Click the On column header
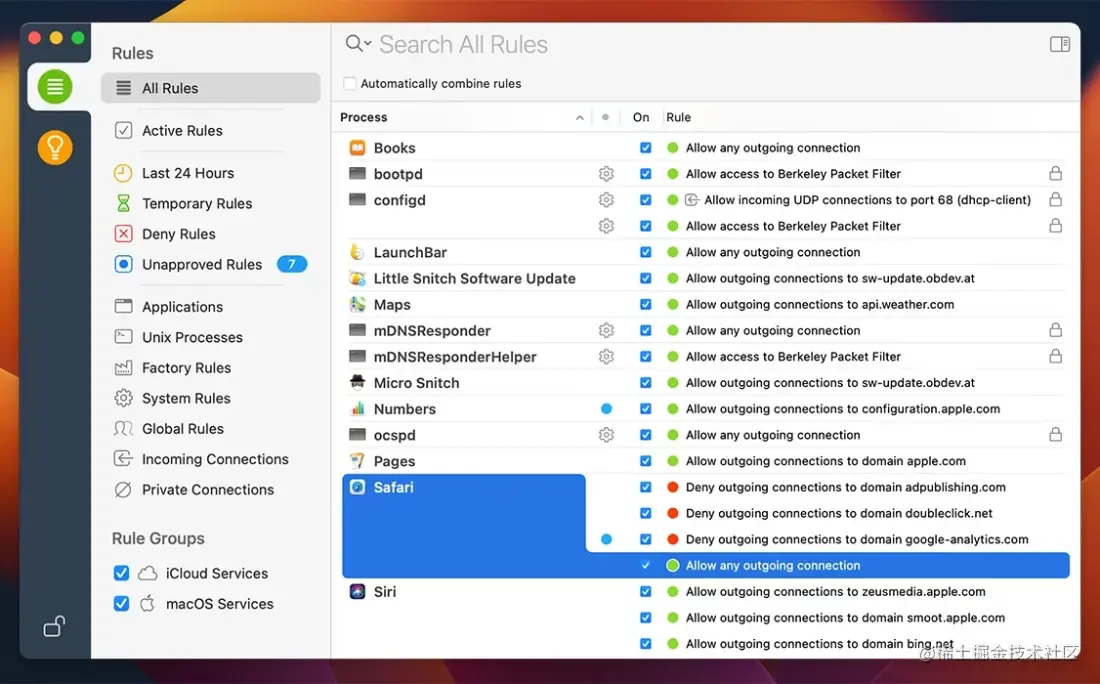 coord(641,117)
